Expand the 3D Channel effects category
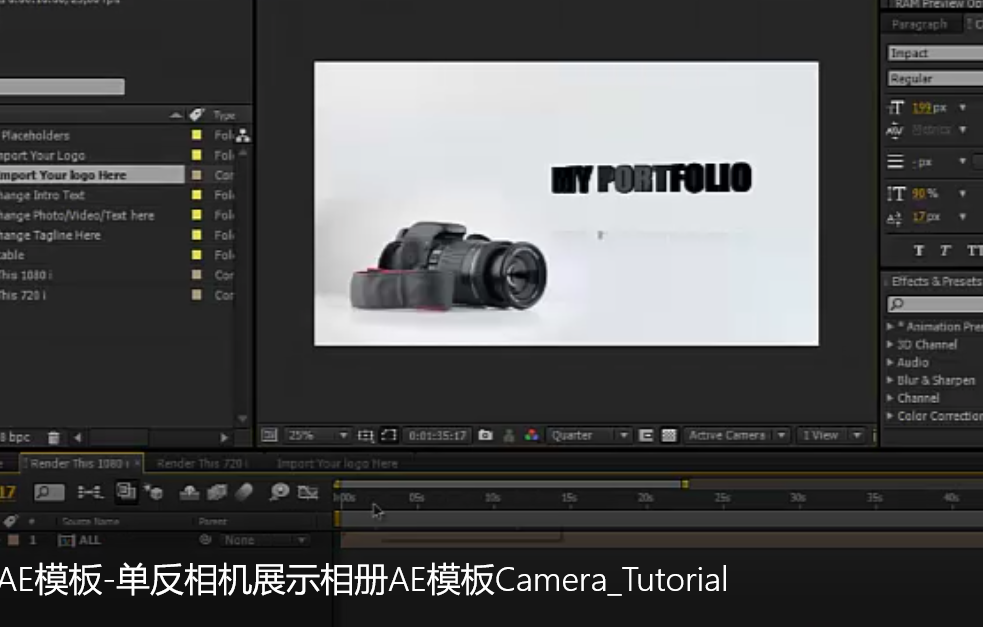983x627 pixels. (890, 344)
